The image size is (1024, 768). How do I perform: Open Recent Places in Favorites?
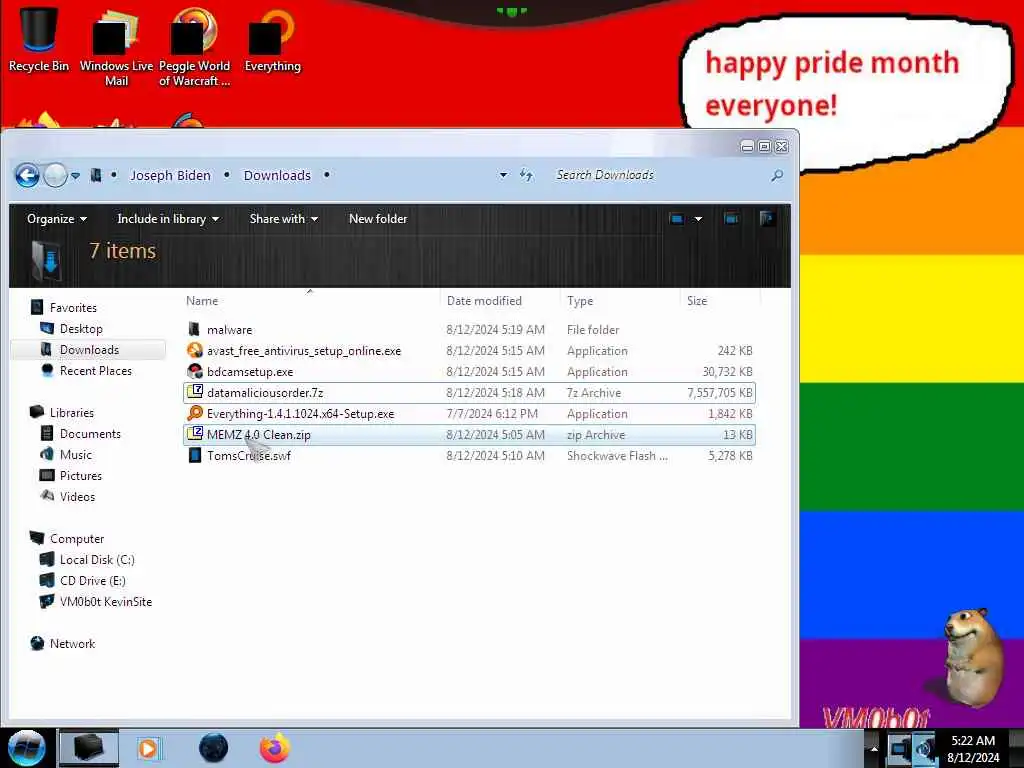coord(96,370)
